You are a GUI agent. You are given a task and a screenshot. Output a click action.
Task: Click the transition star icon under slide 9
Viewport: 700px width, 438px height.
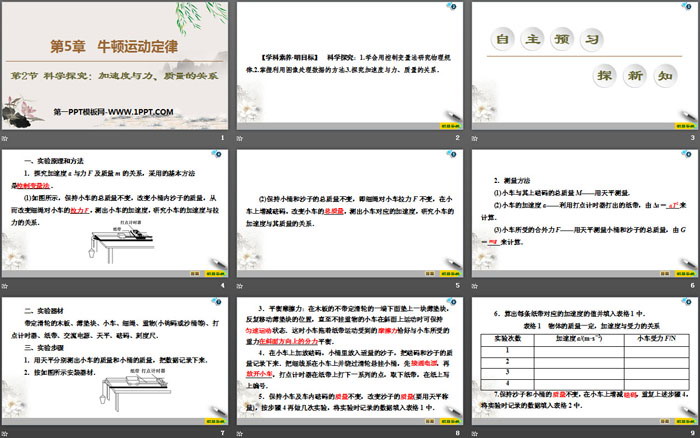tap(475, 433)
